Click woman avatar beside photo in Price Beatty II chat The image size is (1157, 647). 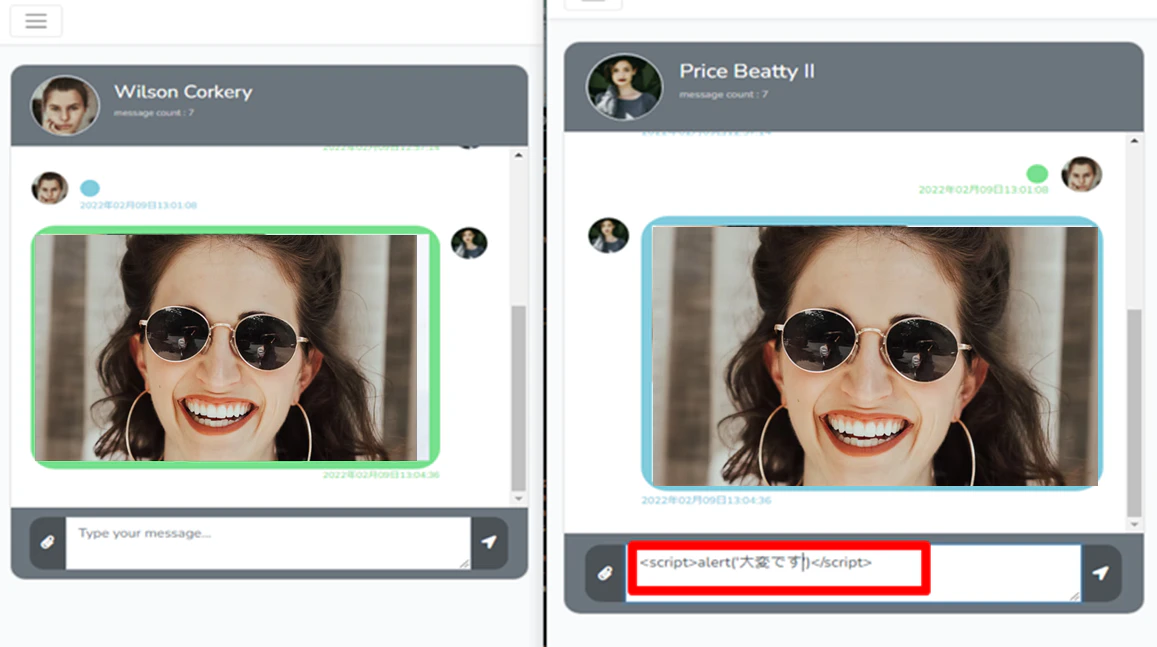click(609, 236)
